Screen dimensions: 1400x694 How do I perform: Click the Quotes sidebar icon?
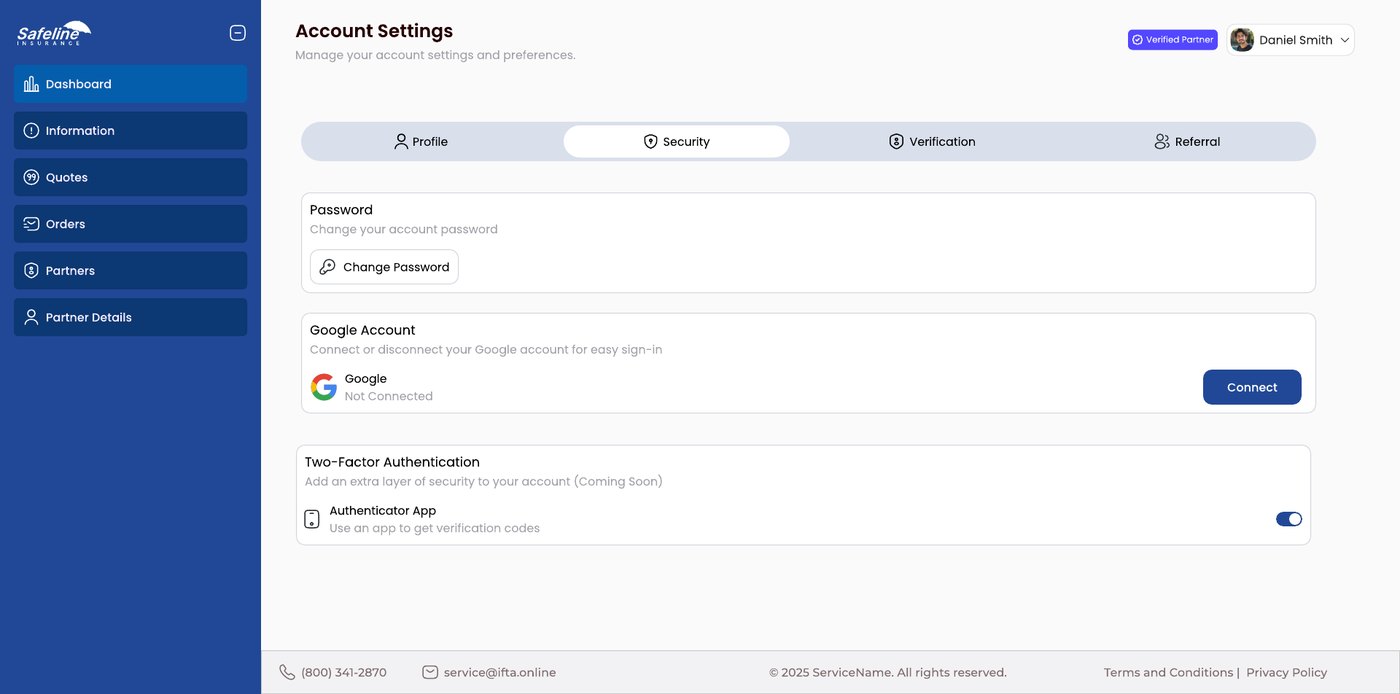[x=31, y=177]
